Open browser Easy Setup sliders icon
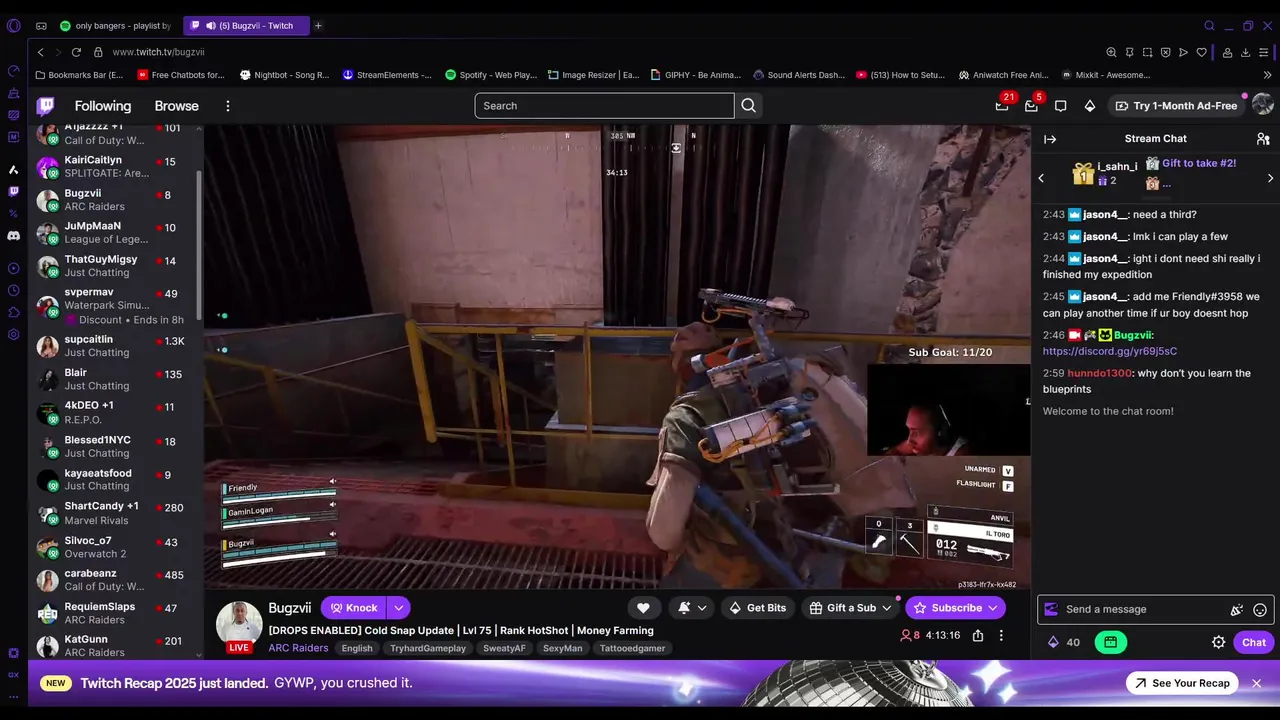 coord(1264,52)
